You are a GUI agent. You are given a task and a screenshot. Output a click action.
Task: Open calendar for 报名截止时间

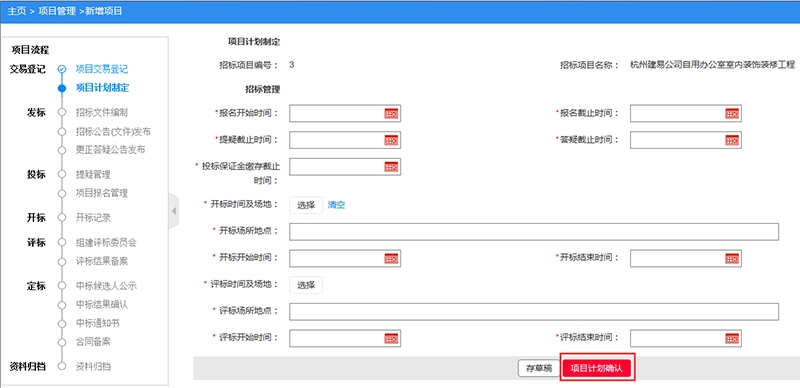click(732, 114)
